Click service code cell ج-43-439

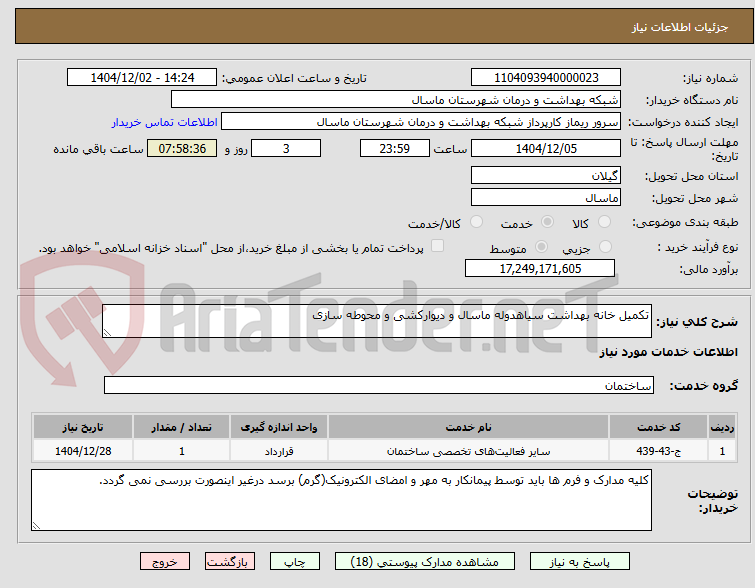point(658,451)
